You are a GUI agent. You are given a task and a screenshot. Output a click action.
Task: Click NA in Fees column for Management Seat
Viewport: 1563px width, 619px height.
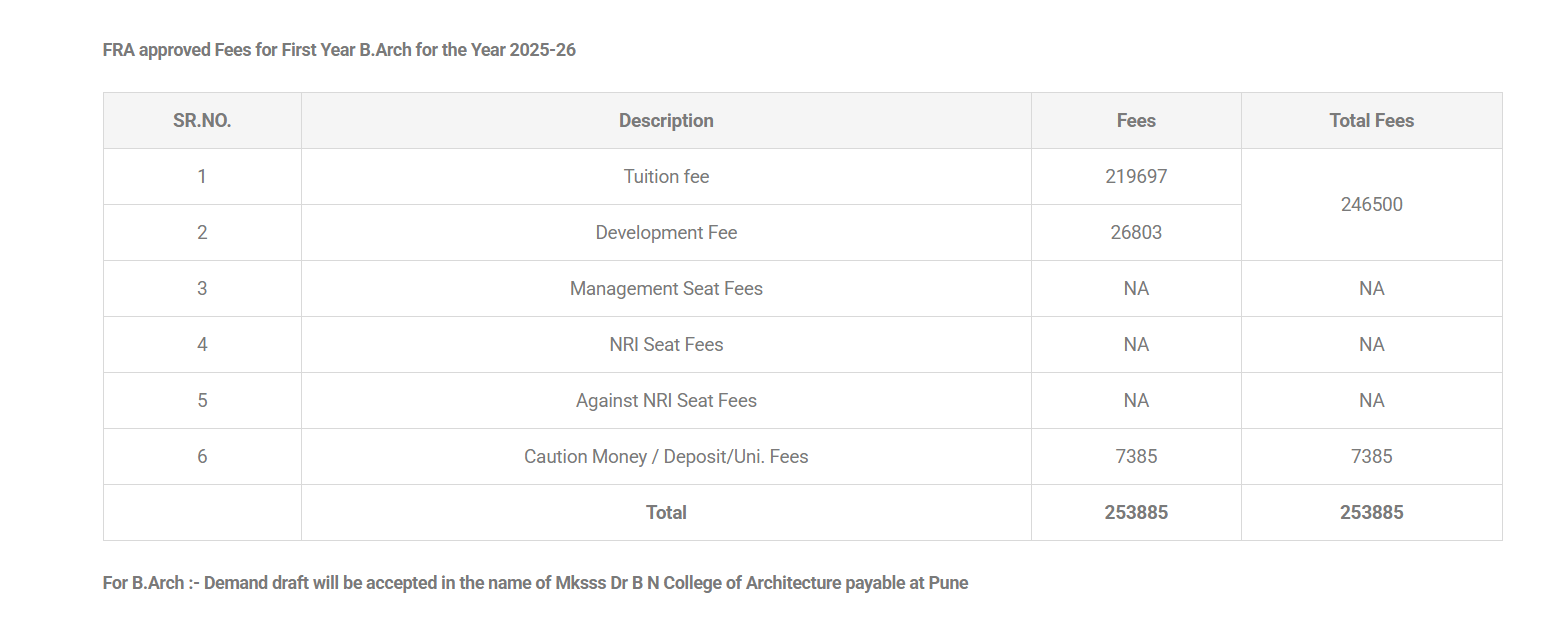click(x=1136, y=289)
